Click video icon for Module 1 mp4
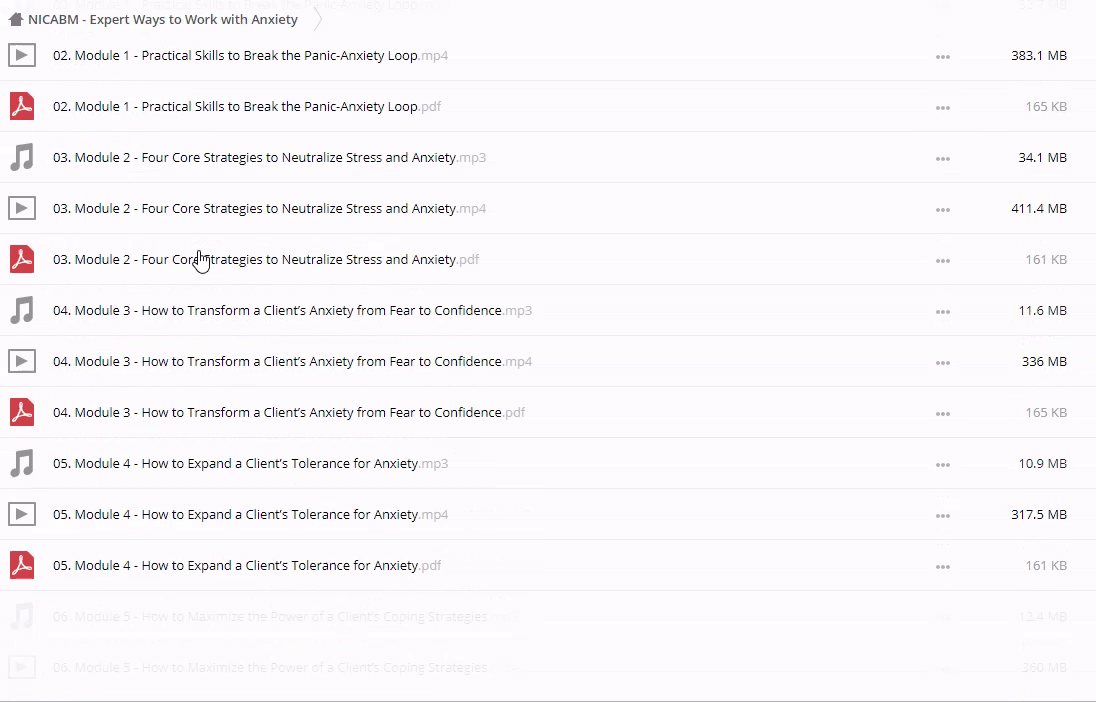The width and height of the screenshot is (1096, 702). point(22,56)
